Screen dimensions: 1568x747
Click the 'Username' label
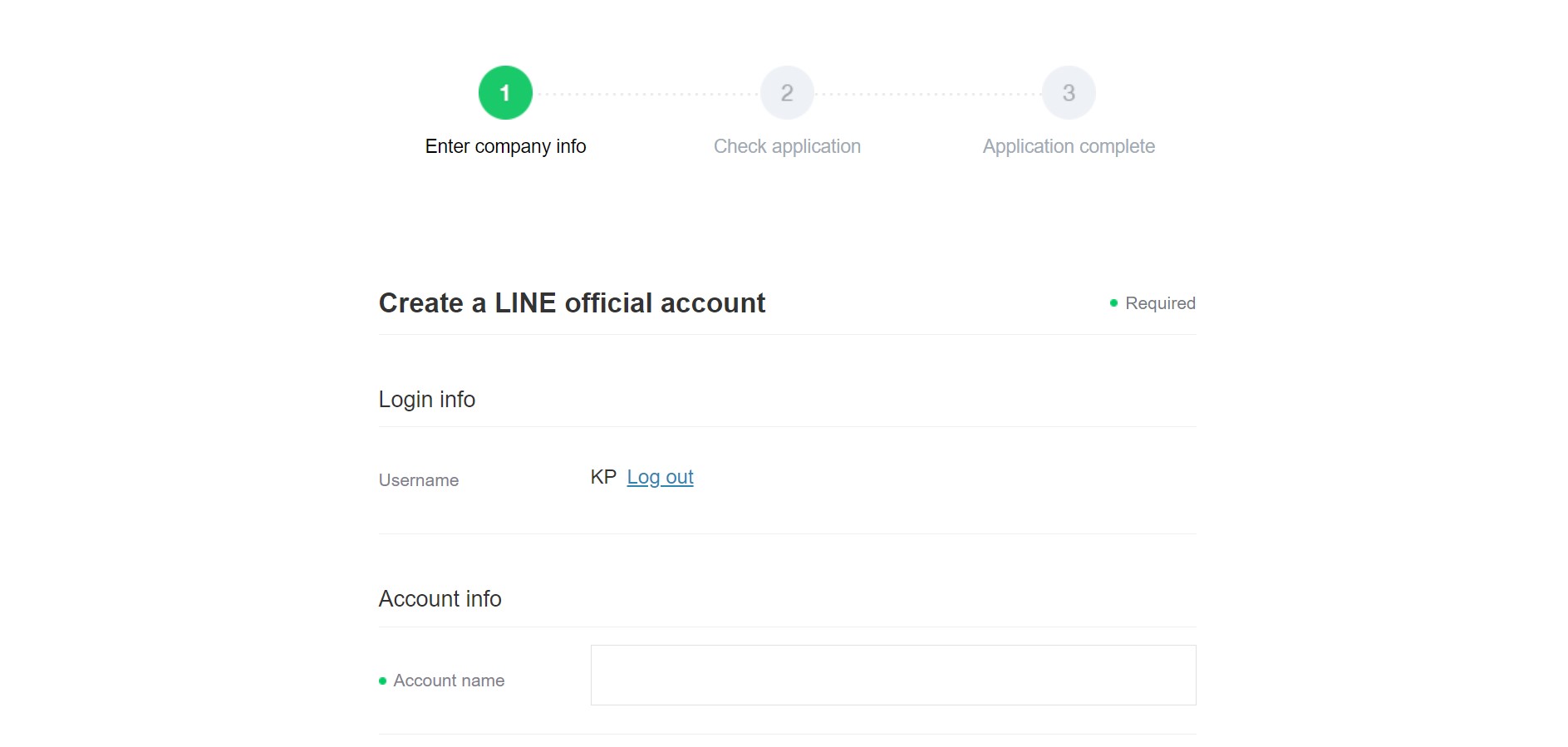tap(419, 480)
